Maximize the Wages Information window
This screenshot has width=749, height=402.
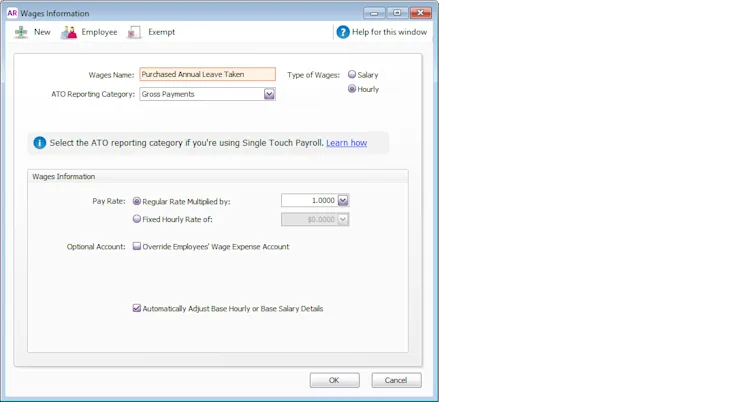(x=397, y=13)
